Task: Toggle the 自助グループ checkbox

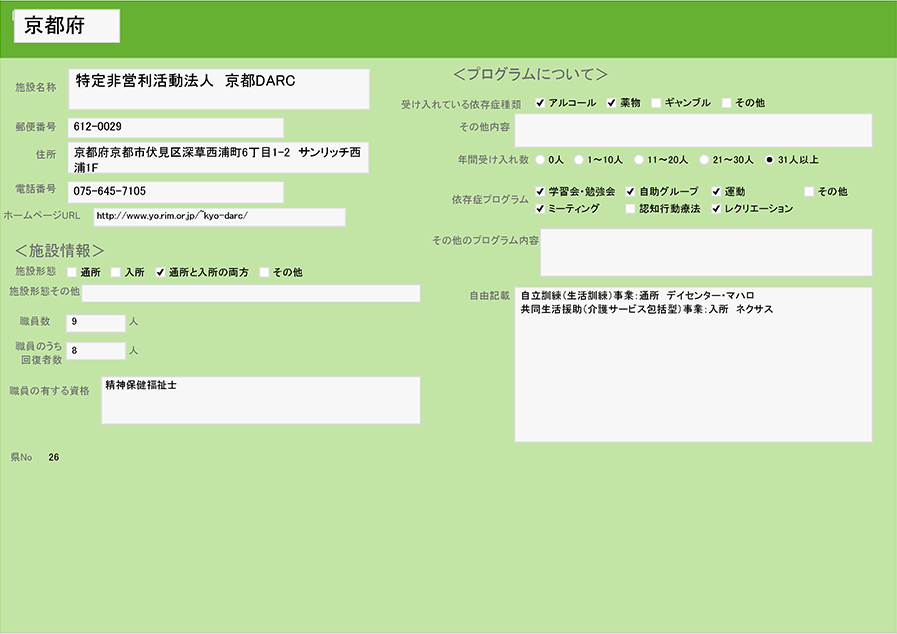Action: (x=631, y=191)
